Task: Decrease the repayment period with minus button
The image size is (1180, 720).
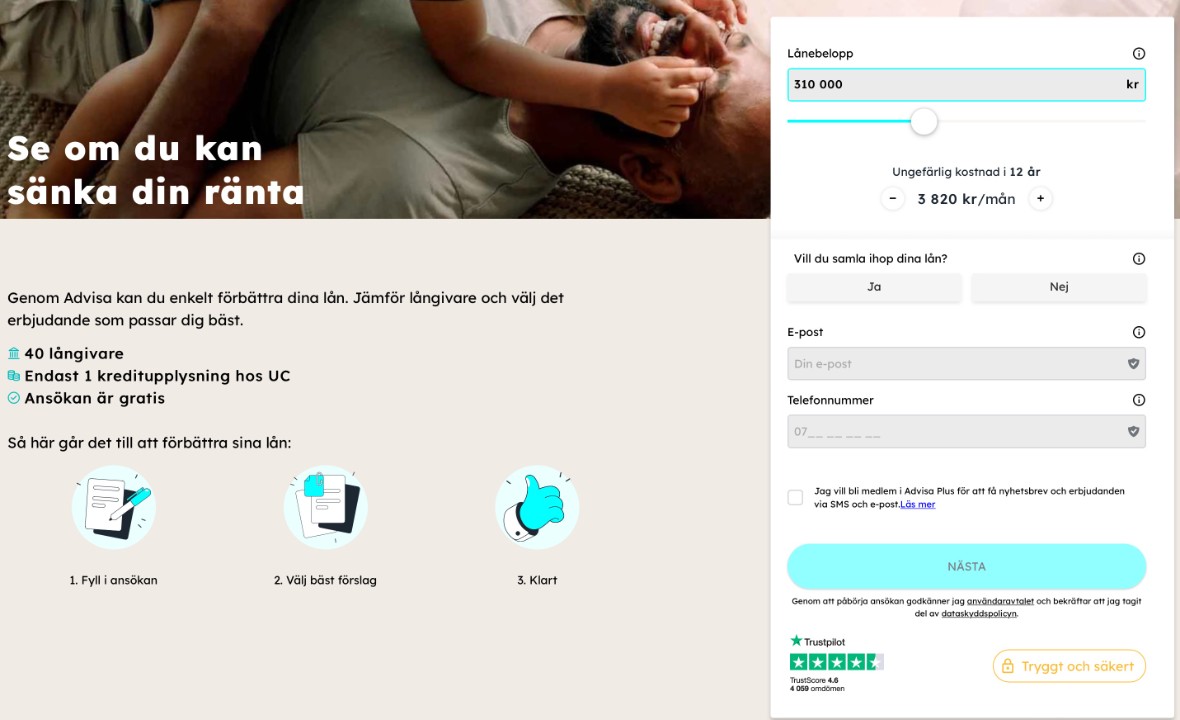Action: click(x=893, y=199)
